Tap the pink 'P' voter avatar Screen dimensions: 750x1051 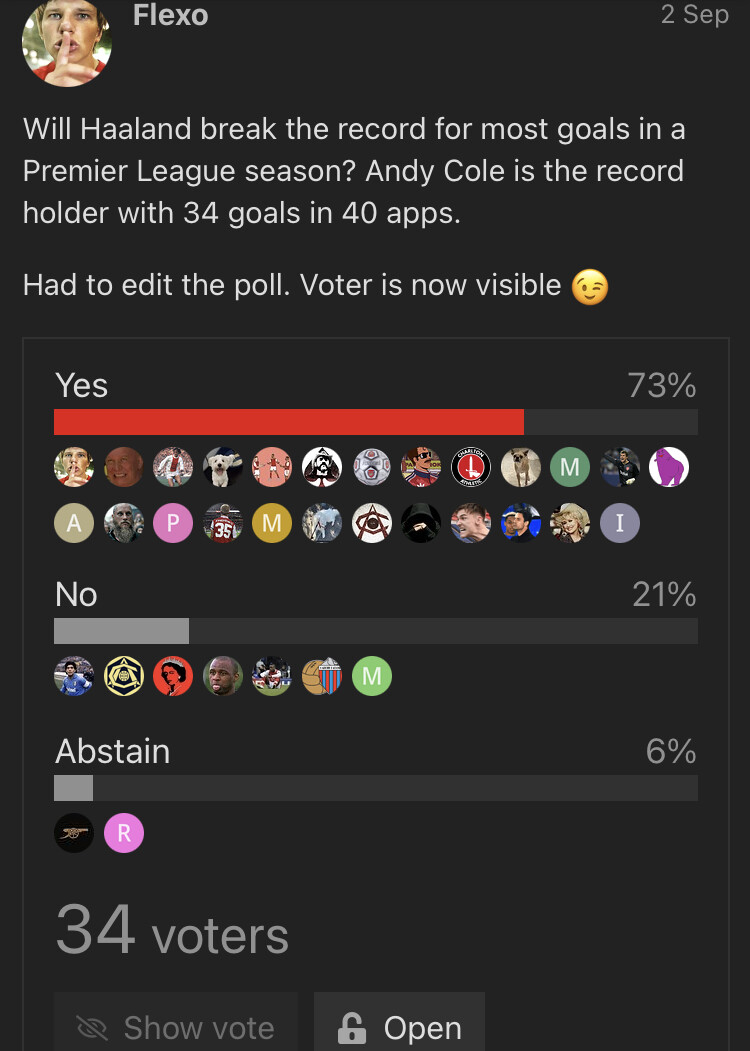coord(173,522)
